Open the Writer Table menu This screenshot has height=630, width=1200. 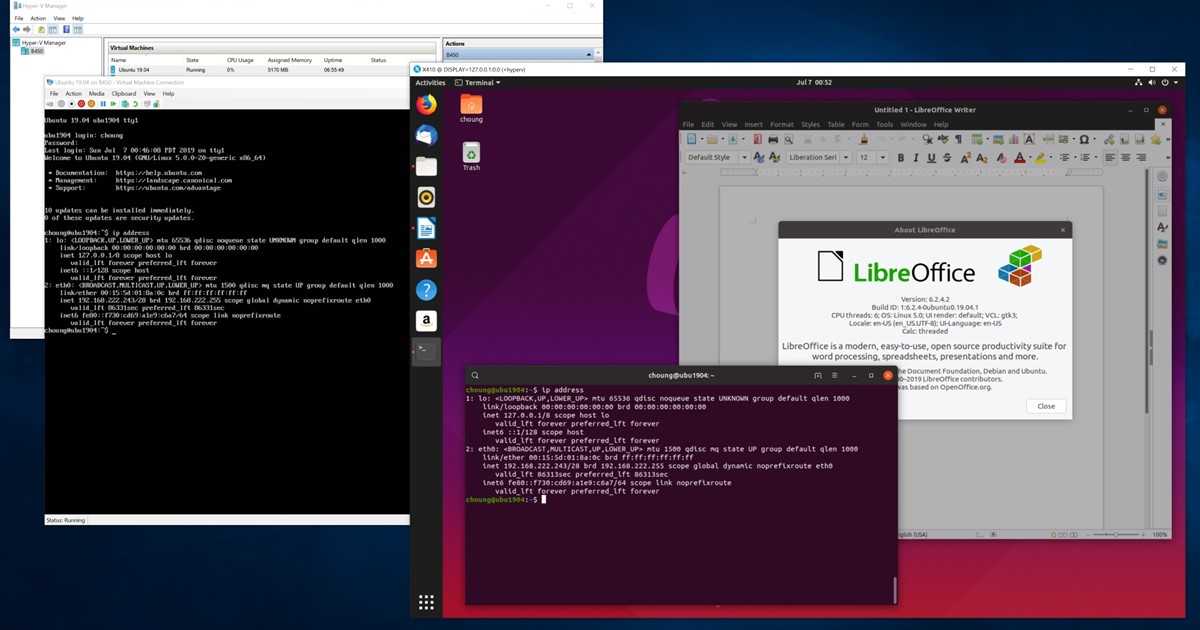835,125
